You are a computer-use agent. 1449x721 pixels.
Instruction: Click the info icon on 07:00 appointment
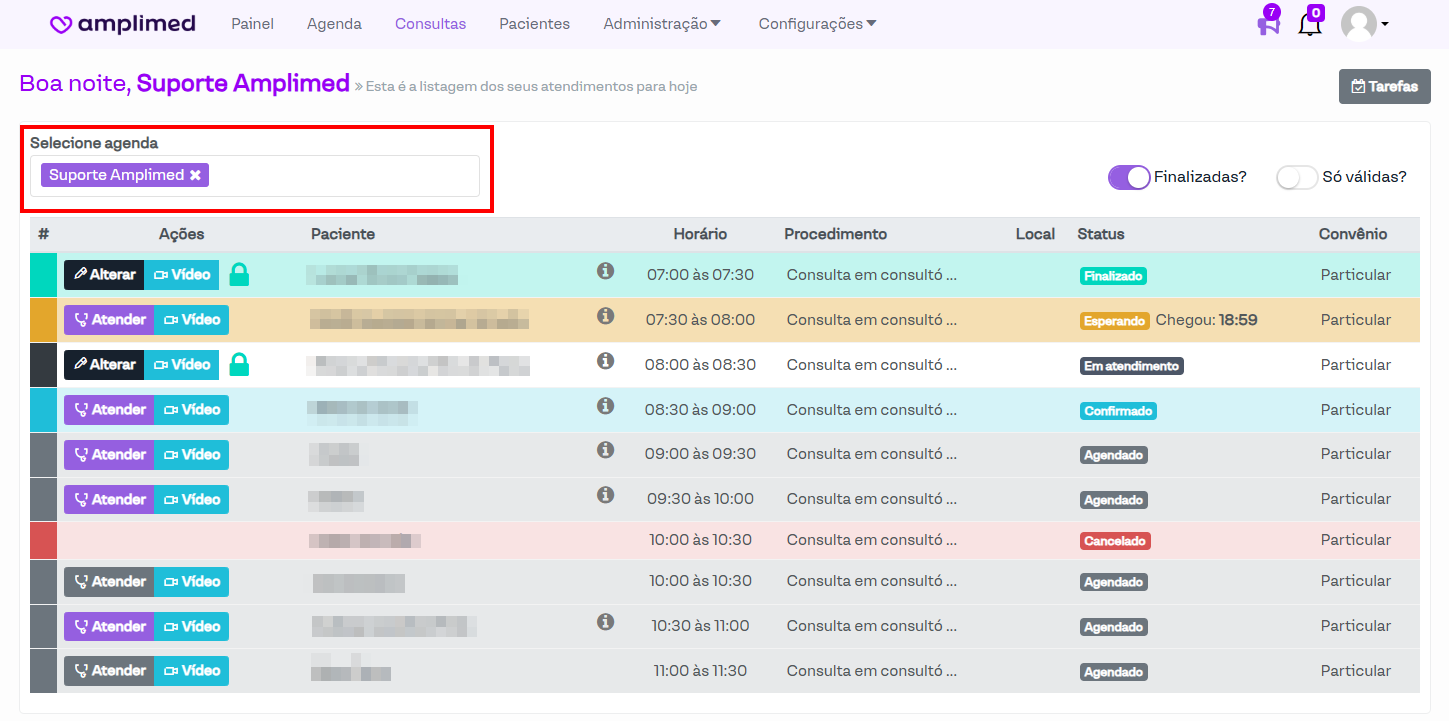tap(605, 271)
